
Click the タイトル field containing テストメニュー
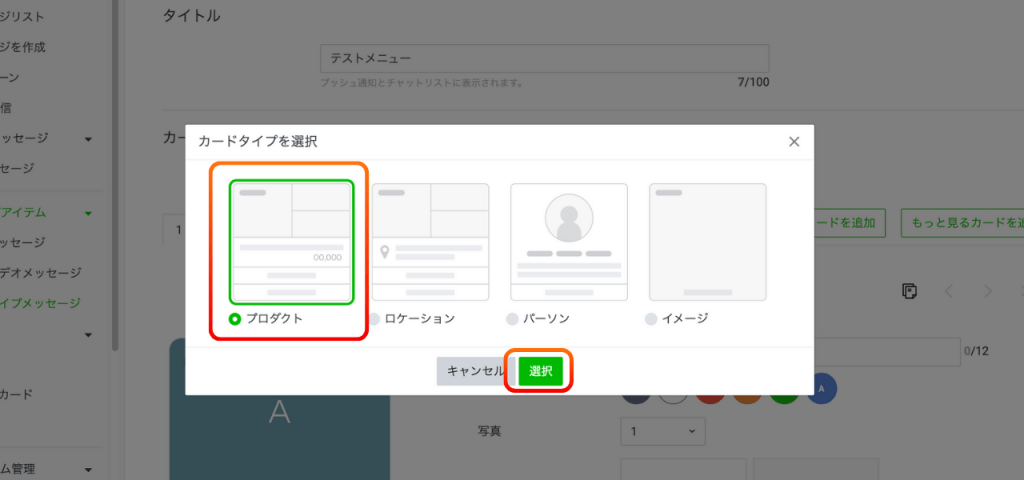pyautogui.click(x=545, y=59)
